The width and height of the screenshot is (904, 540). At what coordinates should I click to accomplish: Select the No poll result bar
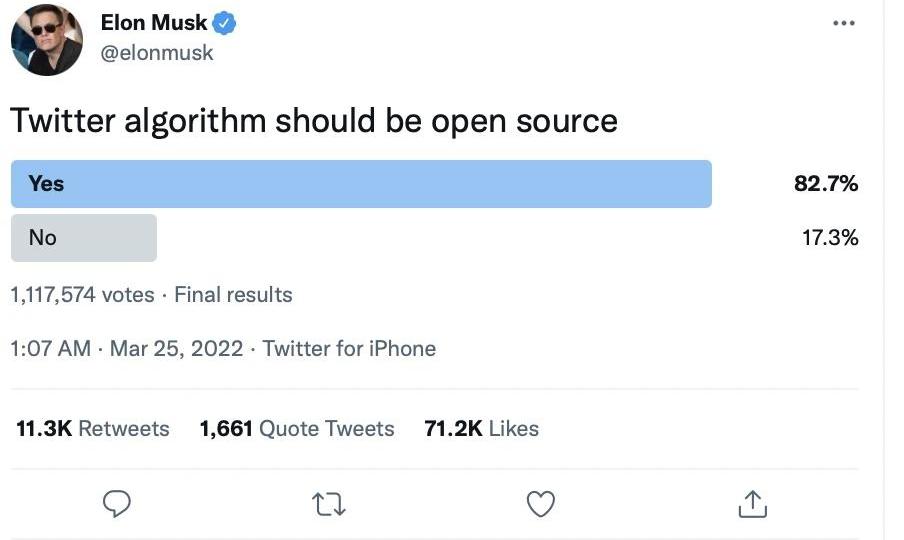pos(83,238)
